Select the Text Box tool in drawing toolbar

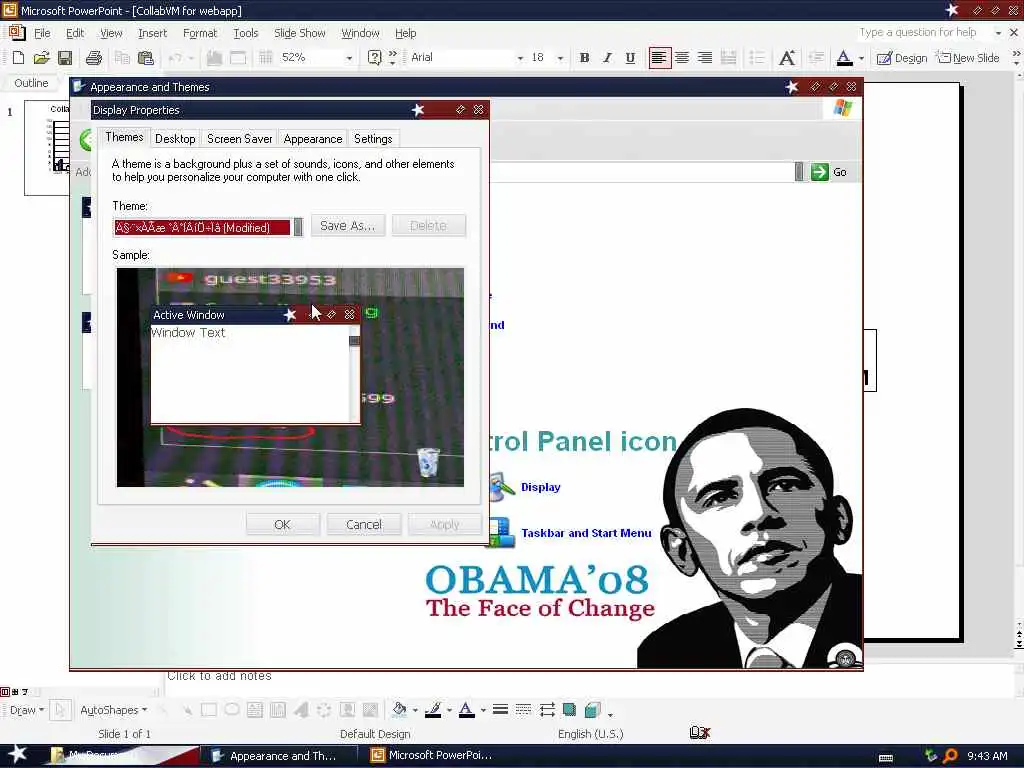click(255, 710)
